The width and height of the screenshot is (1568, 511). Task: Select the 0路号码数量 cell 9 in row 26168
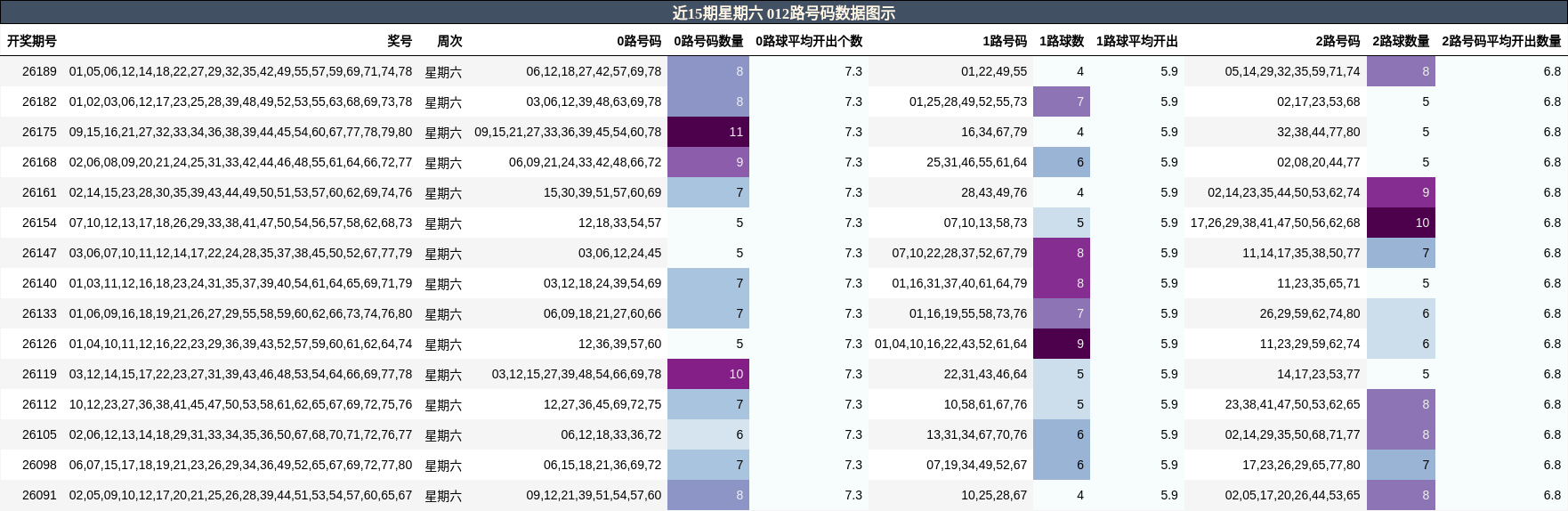(708, 162)
